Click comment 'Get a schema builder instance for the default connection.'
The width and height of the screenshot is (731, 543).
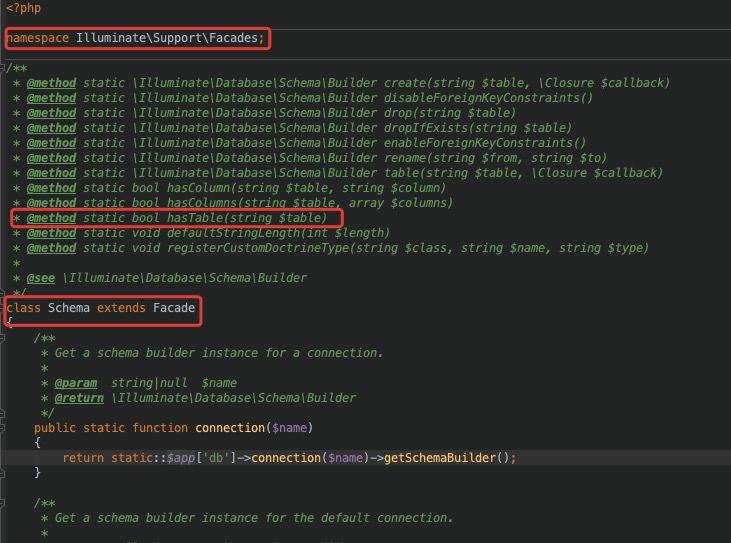tap(254, 518)
